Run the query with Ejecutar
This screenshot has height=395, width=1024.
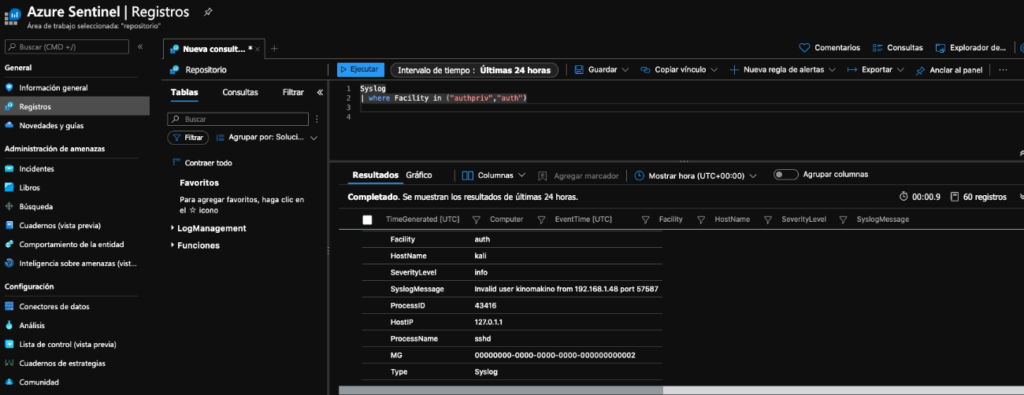click(x=360, y=69)
